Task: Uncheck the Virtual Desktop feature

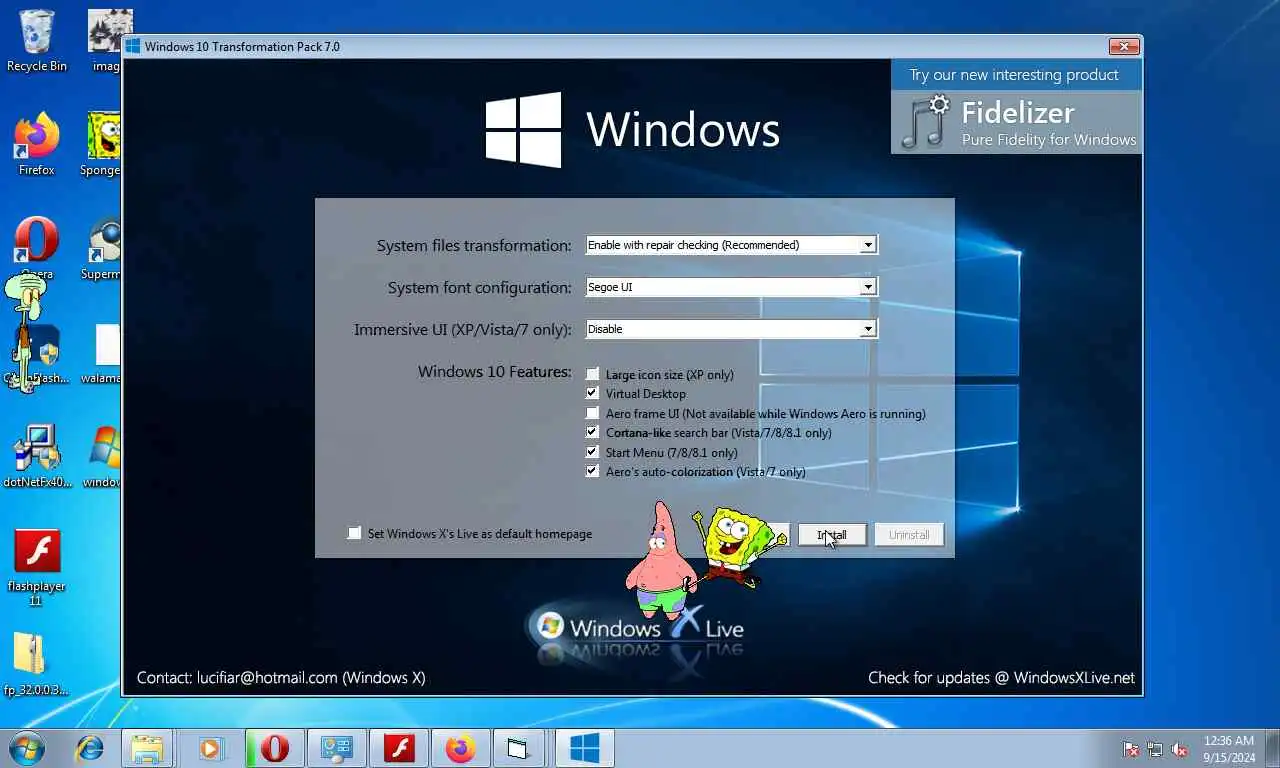Action: (592, 394)
